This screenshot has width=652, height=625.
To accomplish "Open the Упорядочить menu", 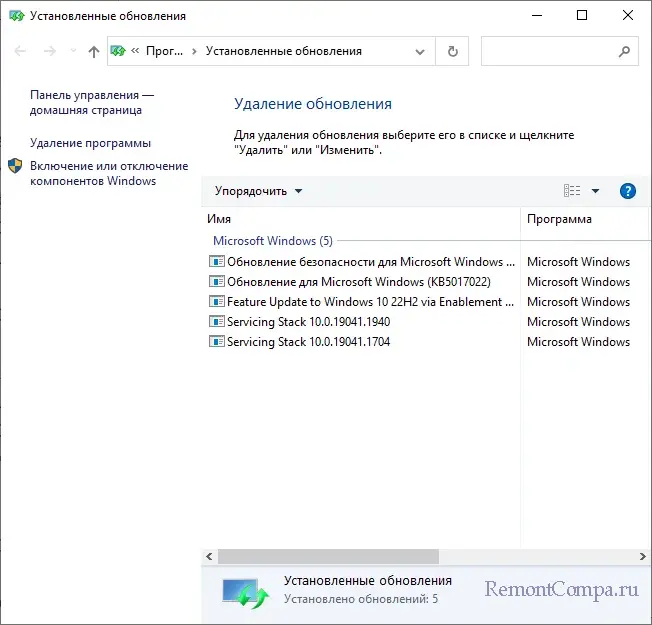I will [258, 191].
